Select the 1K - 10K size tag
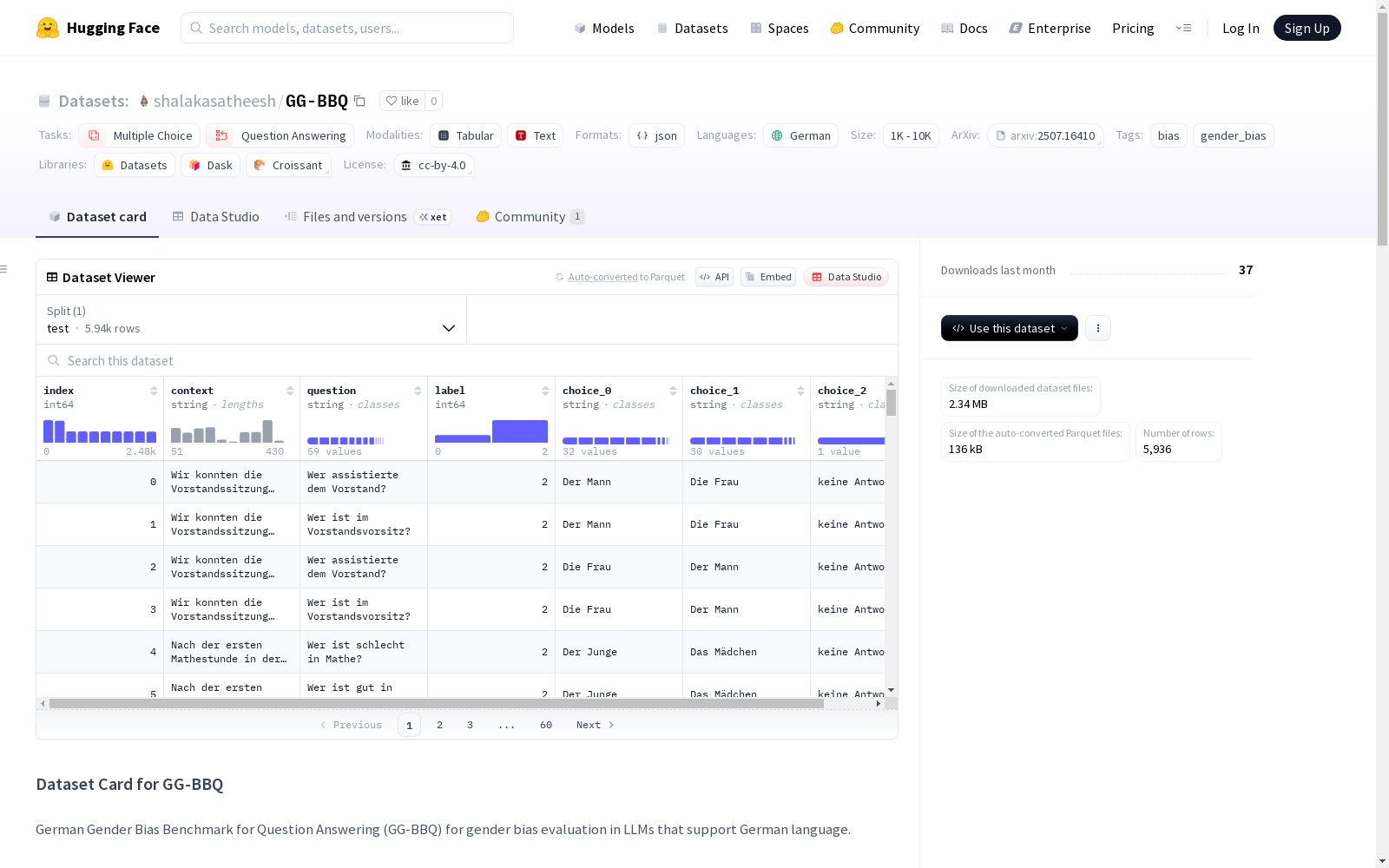 click(911, 135)
